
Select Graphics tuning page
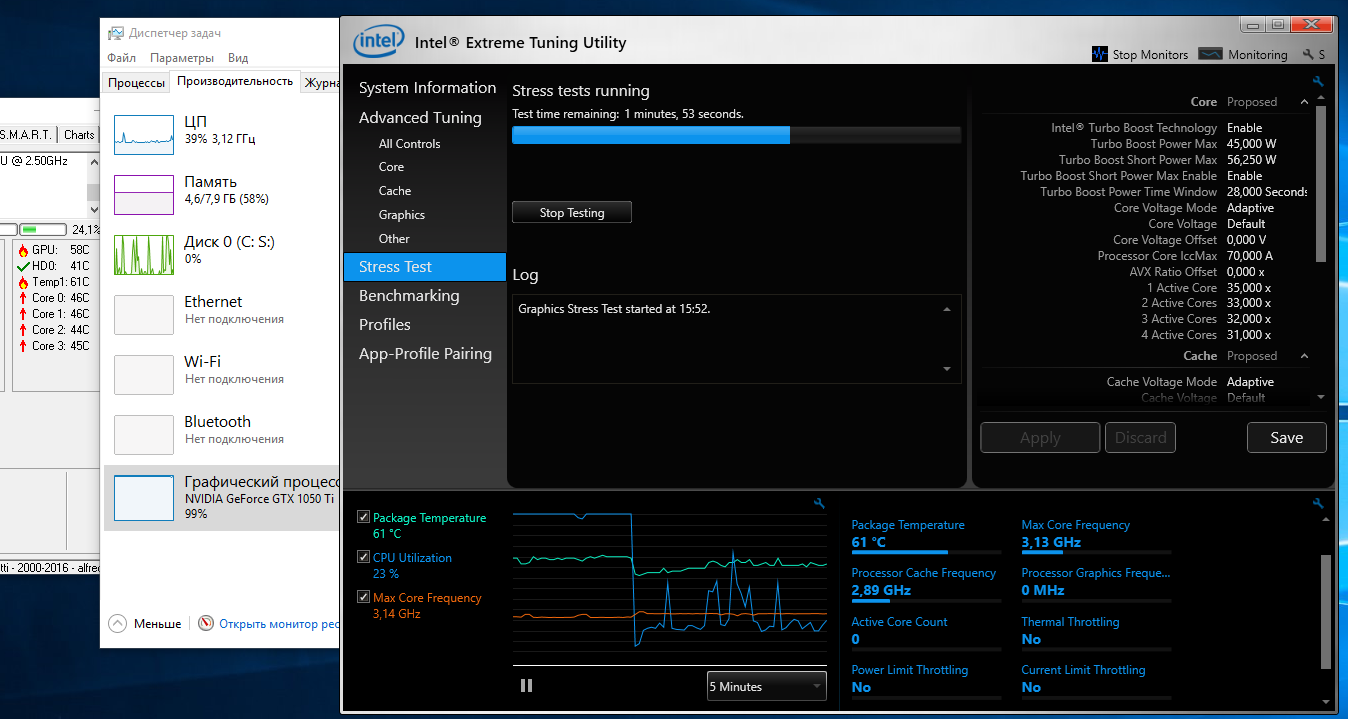tap(401, 215)
